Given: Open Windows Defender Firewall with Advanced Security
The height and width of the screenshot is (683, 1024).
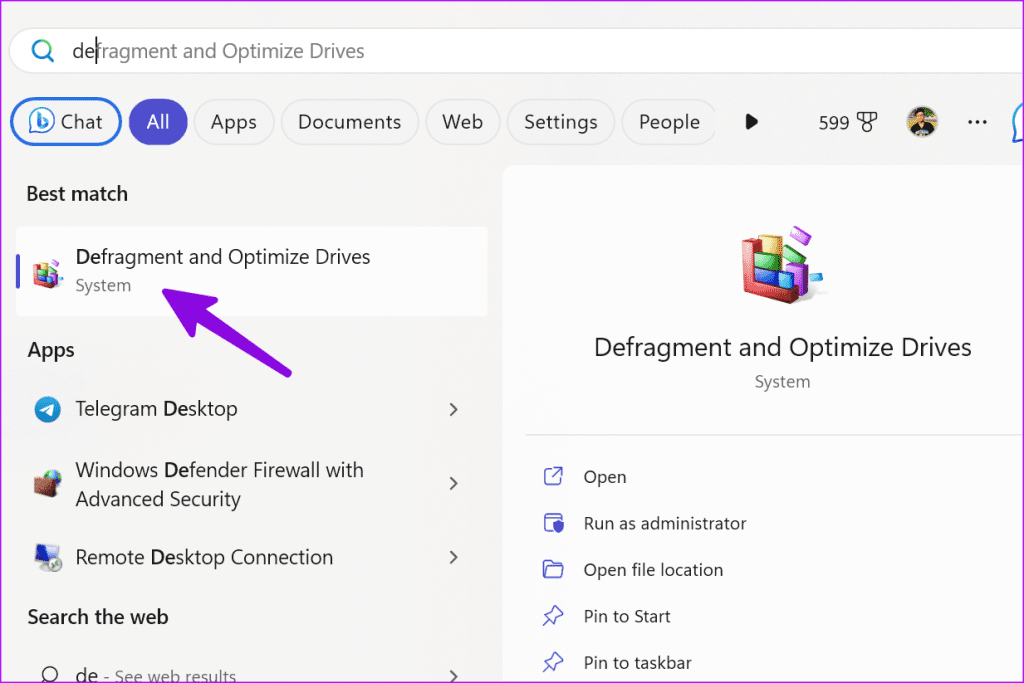Looking at the screenshot, I should (219, 485).
